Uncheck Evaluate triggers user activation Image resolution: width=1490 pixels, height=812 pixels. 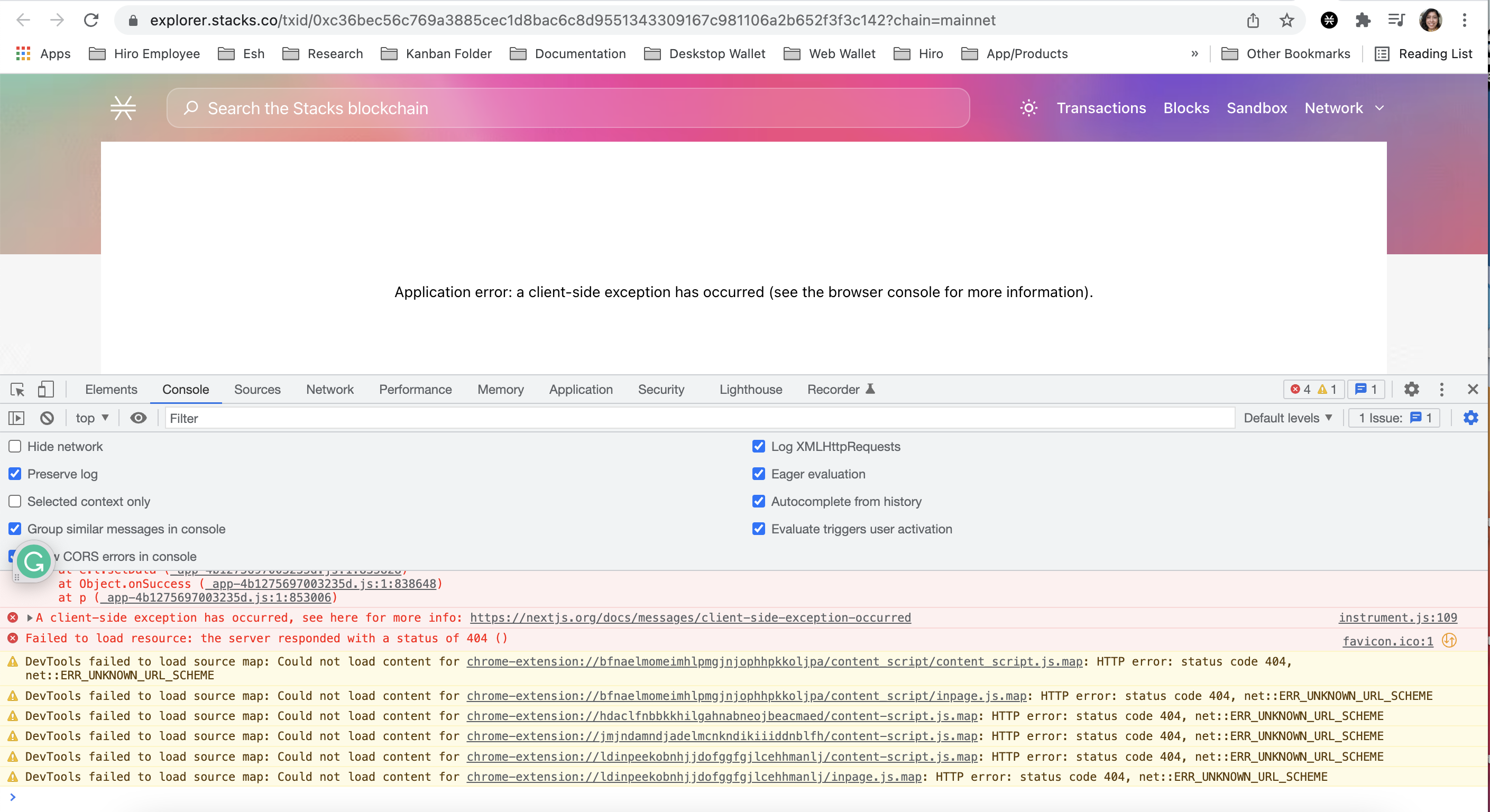[758, 529]
